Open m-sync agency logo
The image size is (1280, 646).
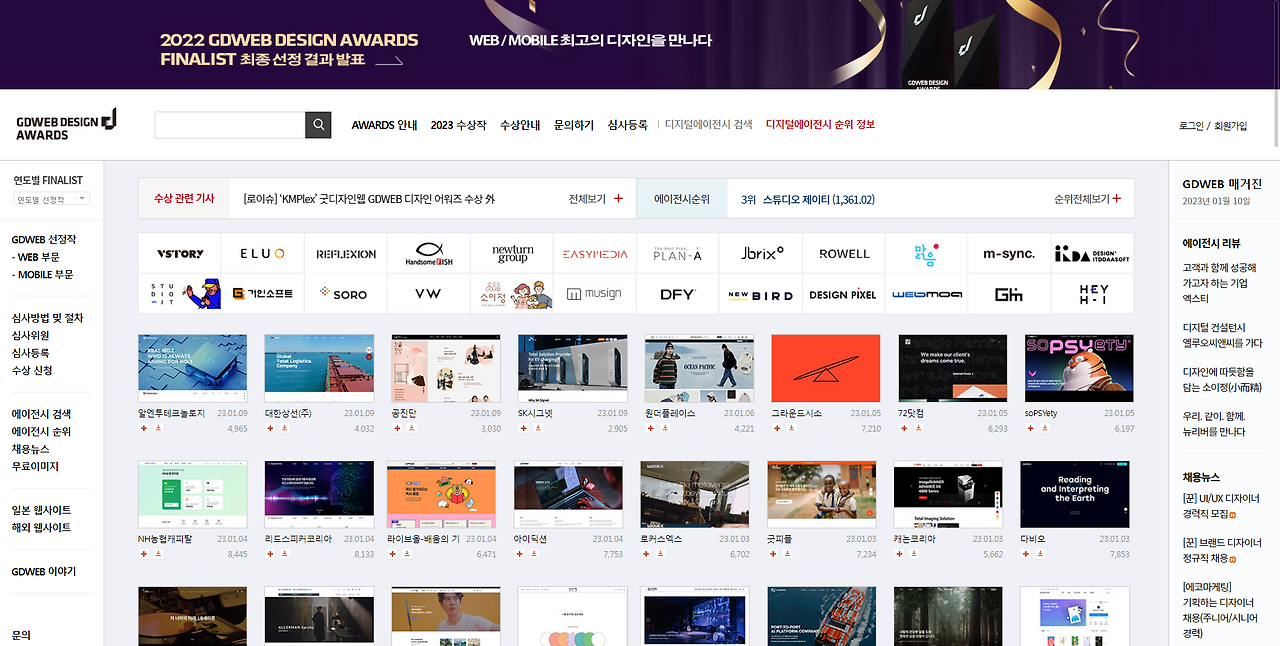click(x=1009, y=254)
